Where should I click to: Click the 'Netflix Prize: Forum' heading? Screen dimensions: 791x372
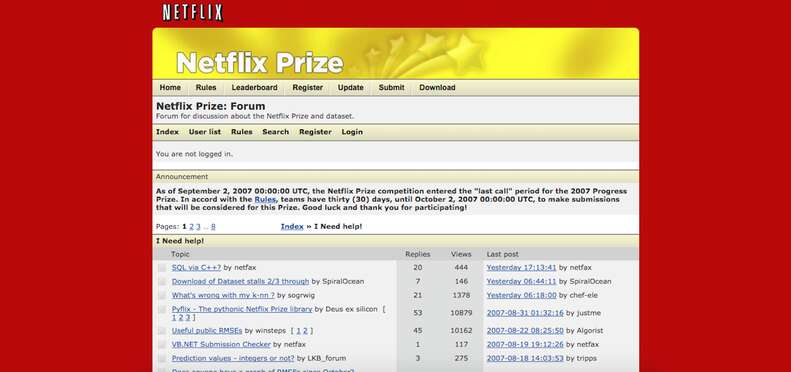pyautogui.click(x=210, y=107)
